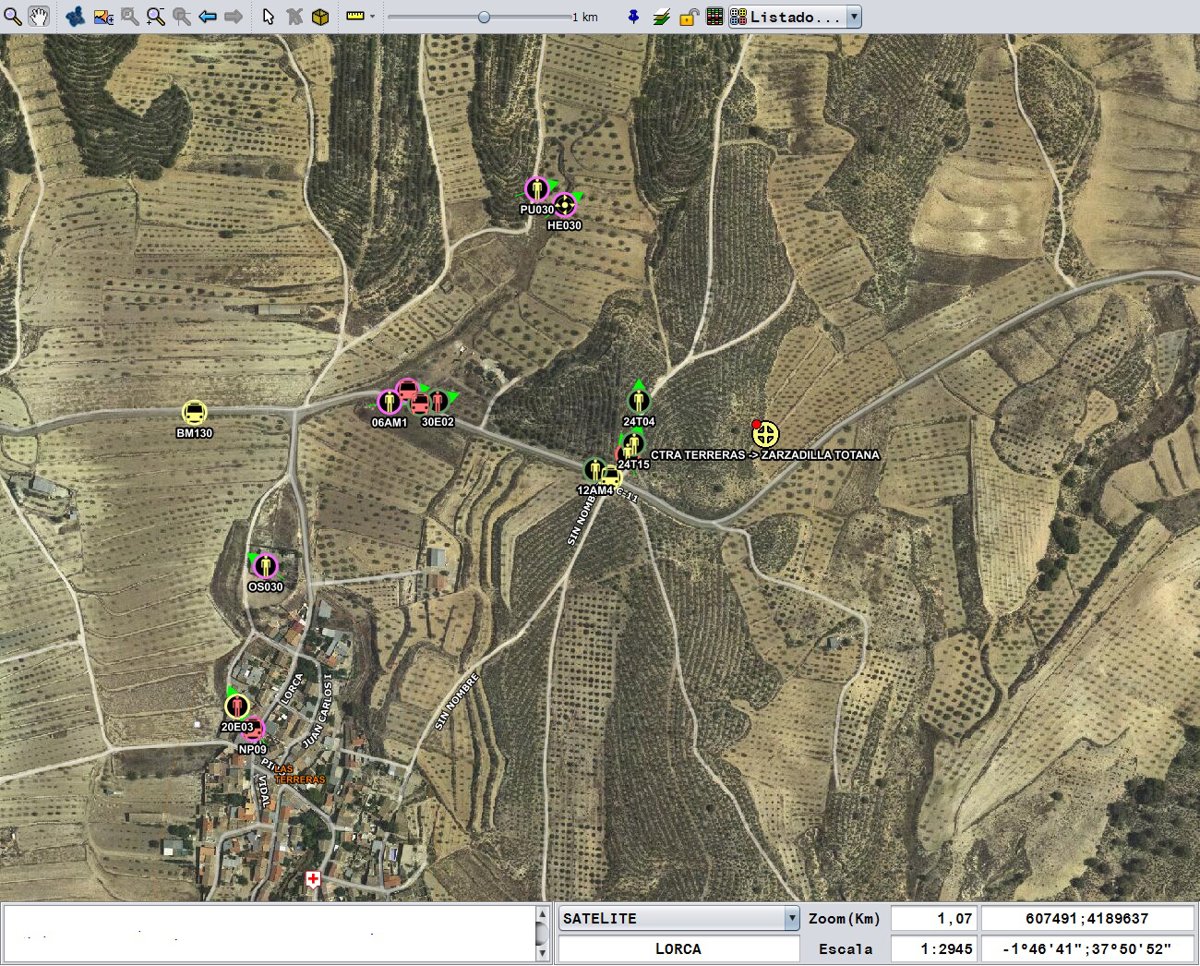Activate the hand pan tool
The image size is (1200, 966).
point(39,16)
